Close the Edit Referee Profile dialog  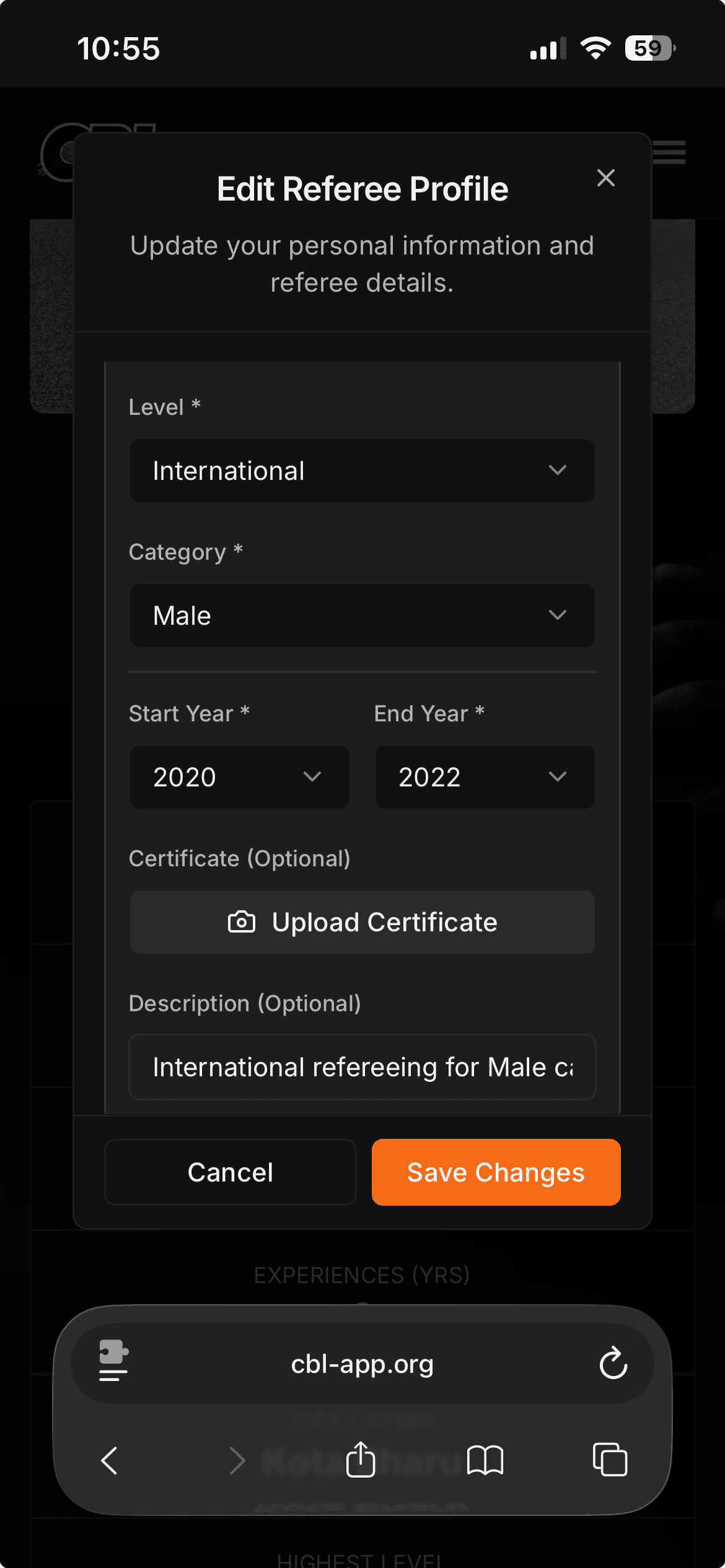[x=605, y=178]
